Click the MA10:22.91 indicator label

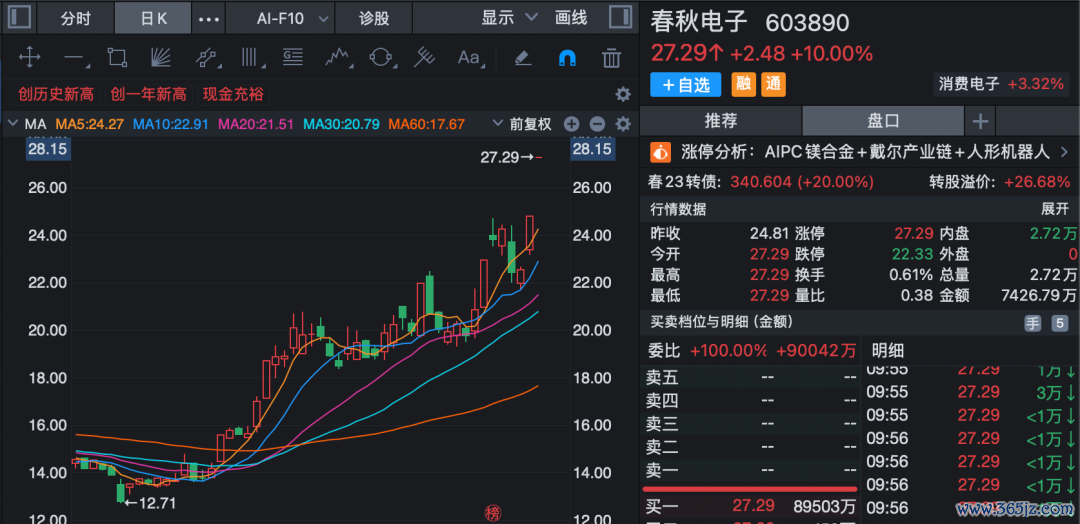point(170,125)
